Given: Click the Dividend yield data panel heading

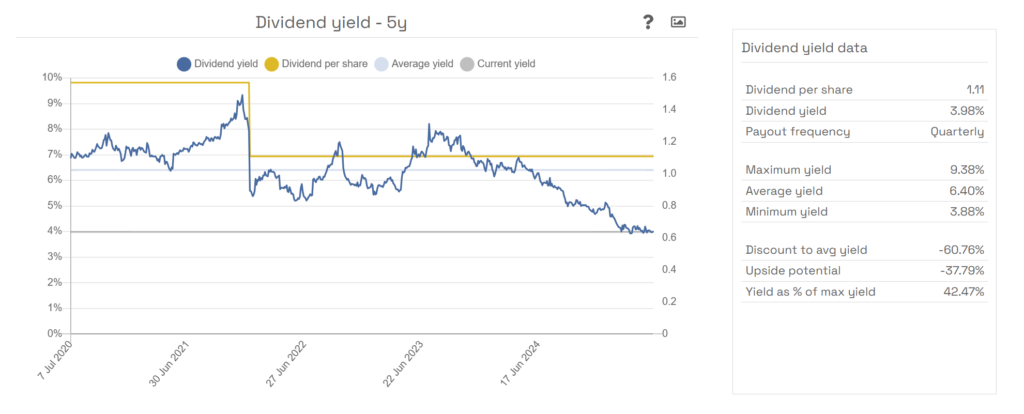Looking at the screenshot, I should point(805,48).
